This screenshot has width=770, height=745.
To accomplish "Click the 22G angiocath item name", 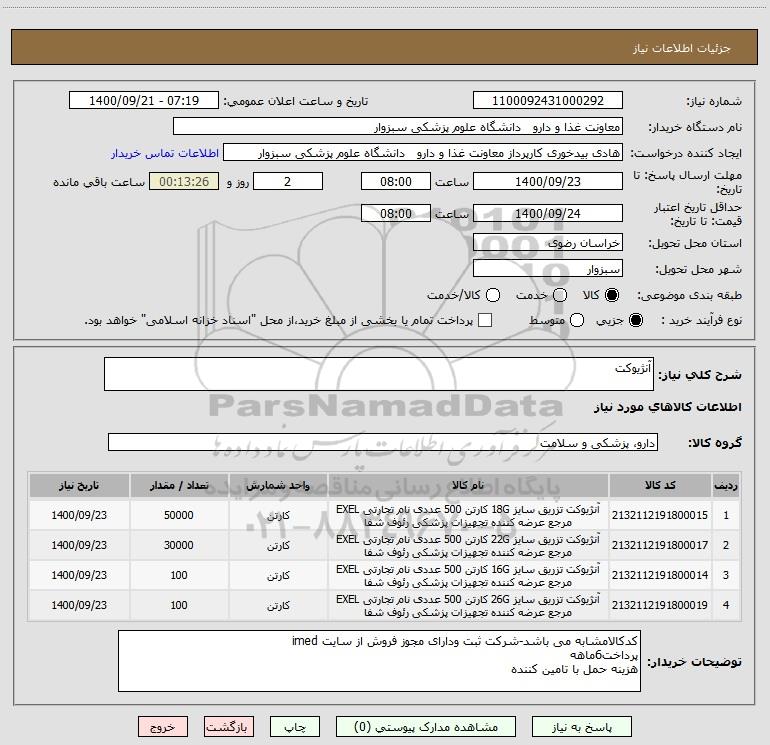I will pos(468,545).
